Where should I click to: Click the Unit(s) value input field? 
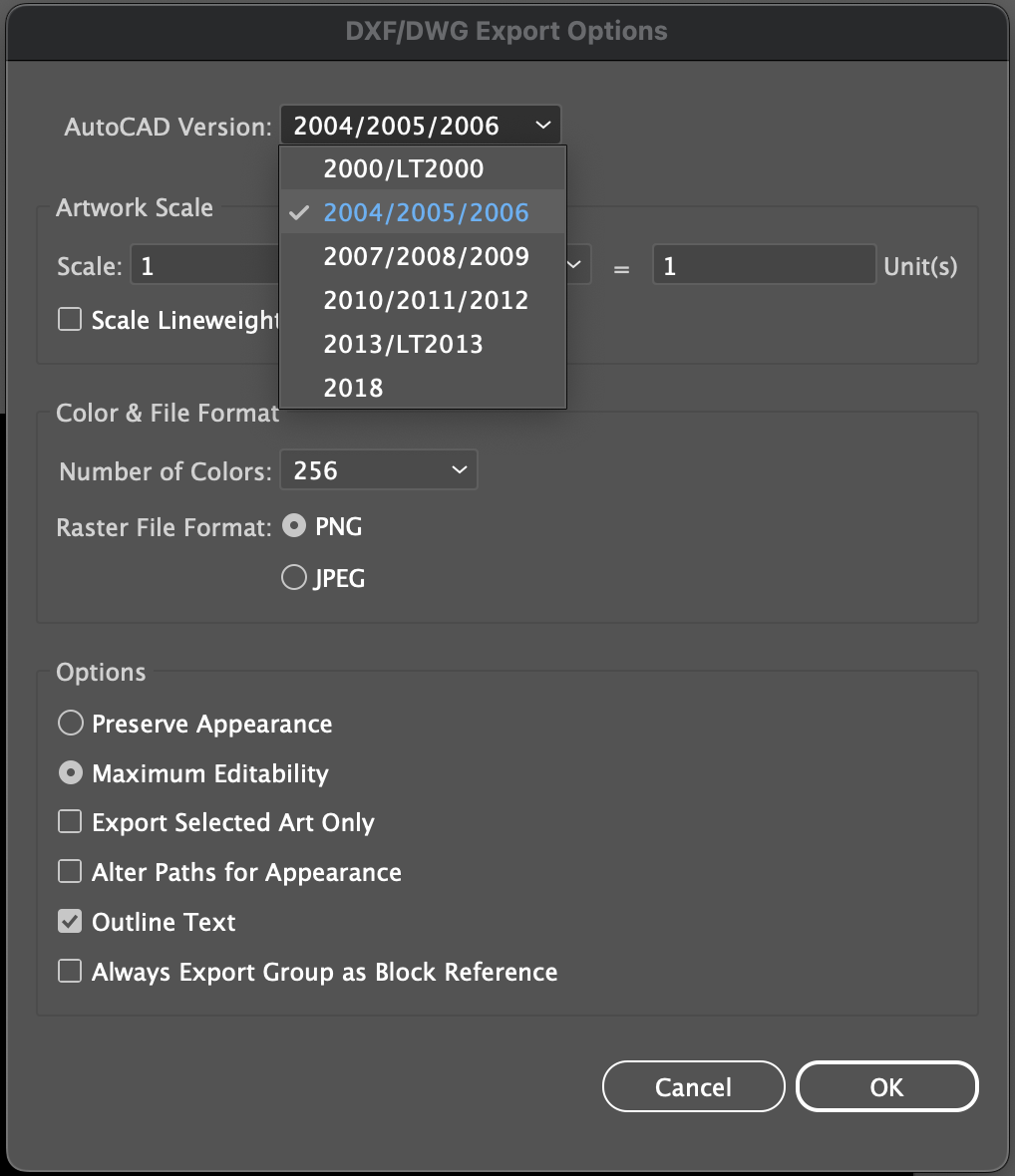tap(764, 265)
